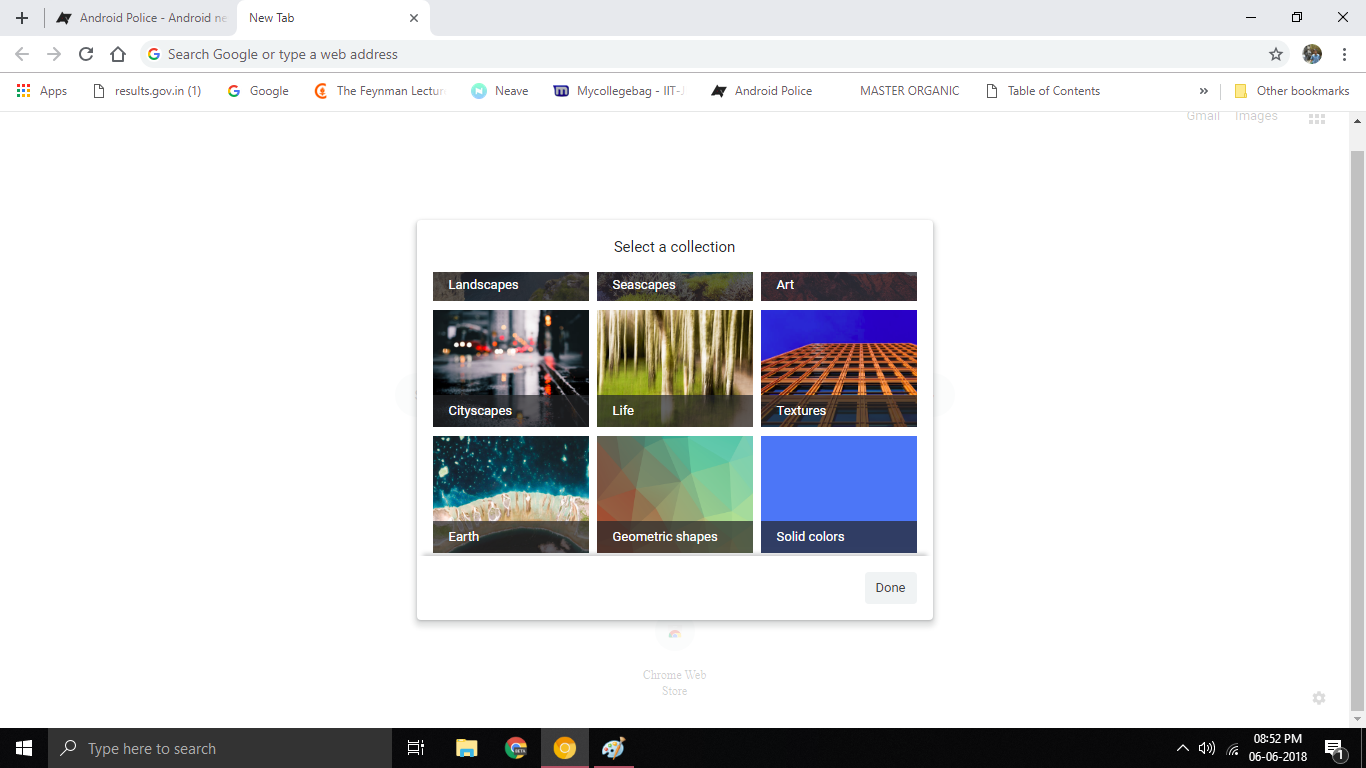Image resolution: width=1366 pixels, height=768 pixels.
Task: Expand the hidden bookmarks chevron
Action: click(1203, 91)
